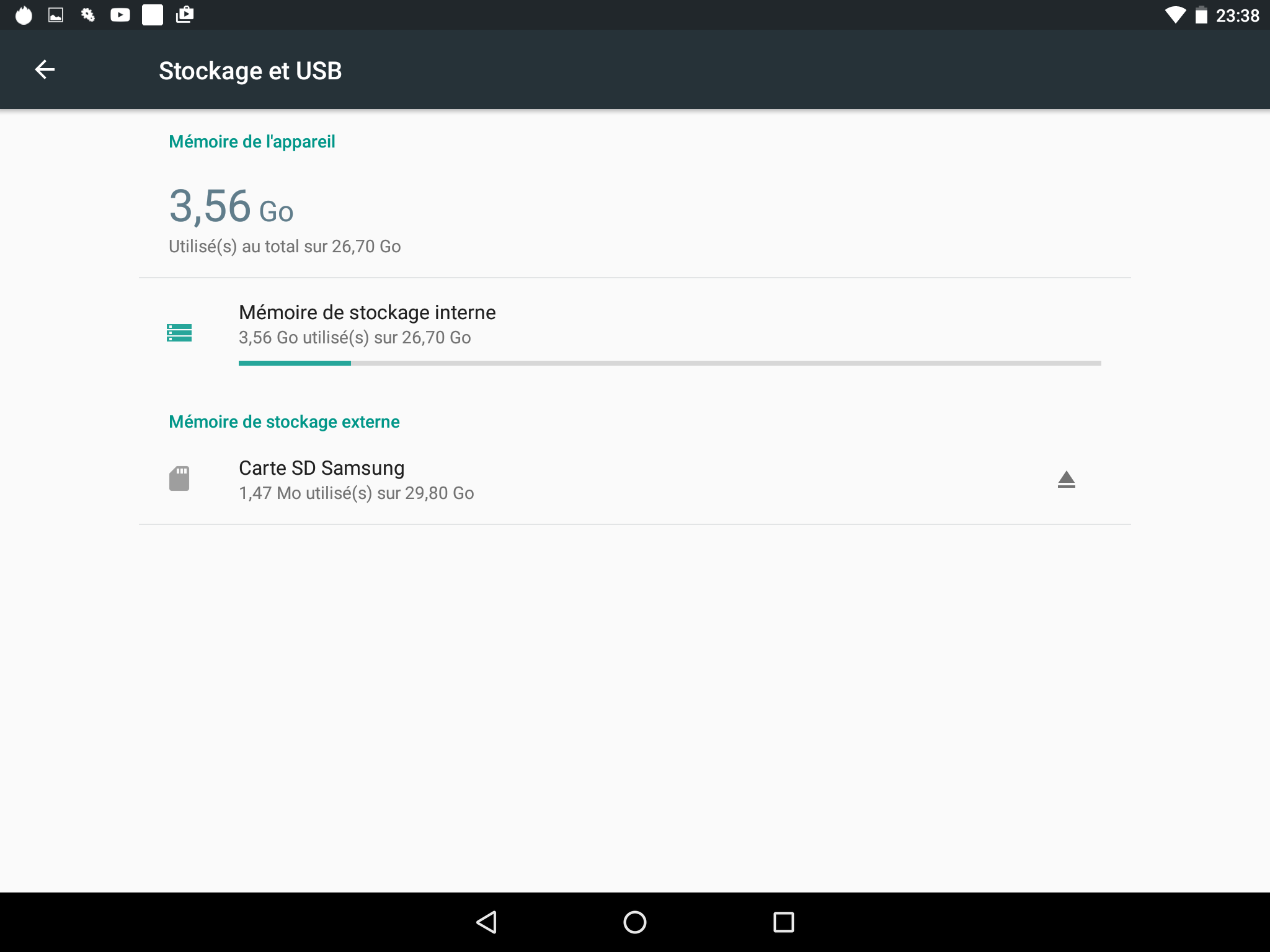Tap the internal storage list icon
This screenshot has width=1270, height=952.
(x=179, y=333)
